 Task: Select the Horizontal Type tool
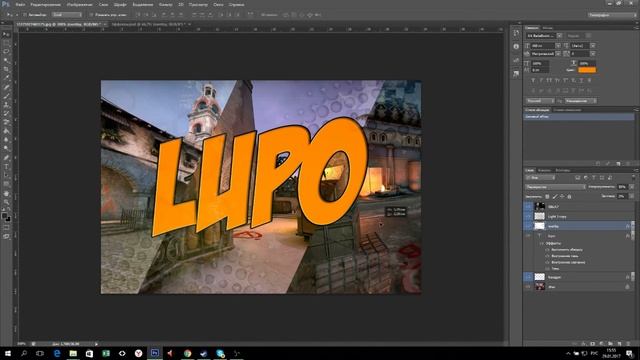(x=6, y=167)
